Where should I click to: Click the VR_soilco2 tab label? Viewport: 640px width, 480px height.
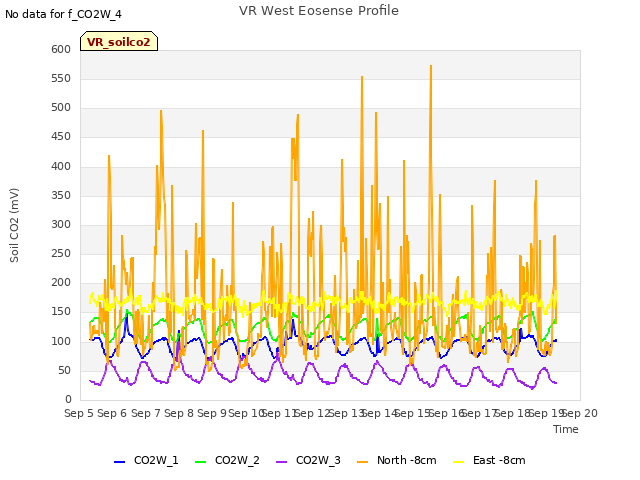[x=119, y=42]
